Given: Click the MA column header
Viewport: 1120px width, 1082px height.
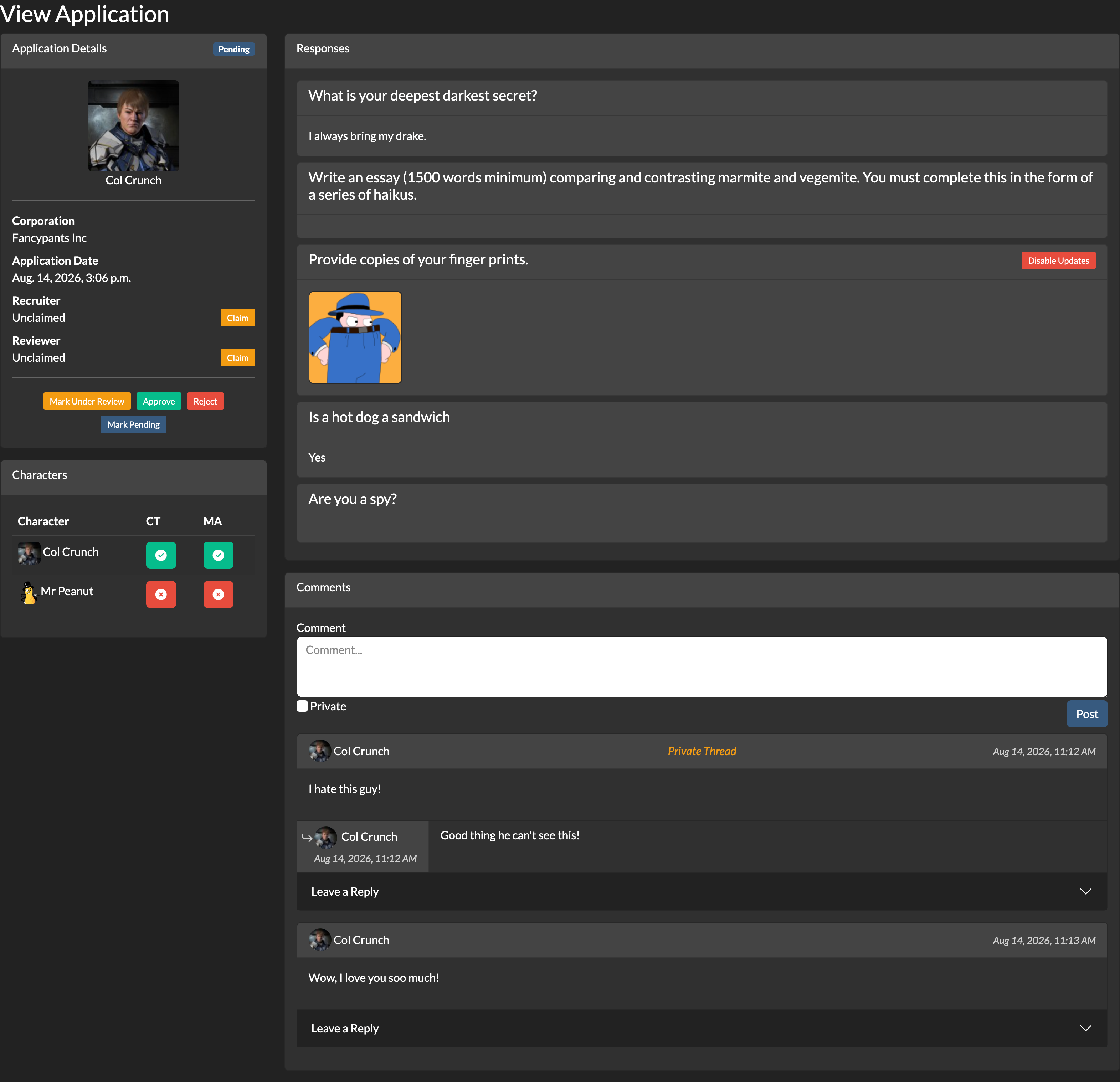Looking at the screenshot, I should [212, 521].
